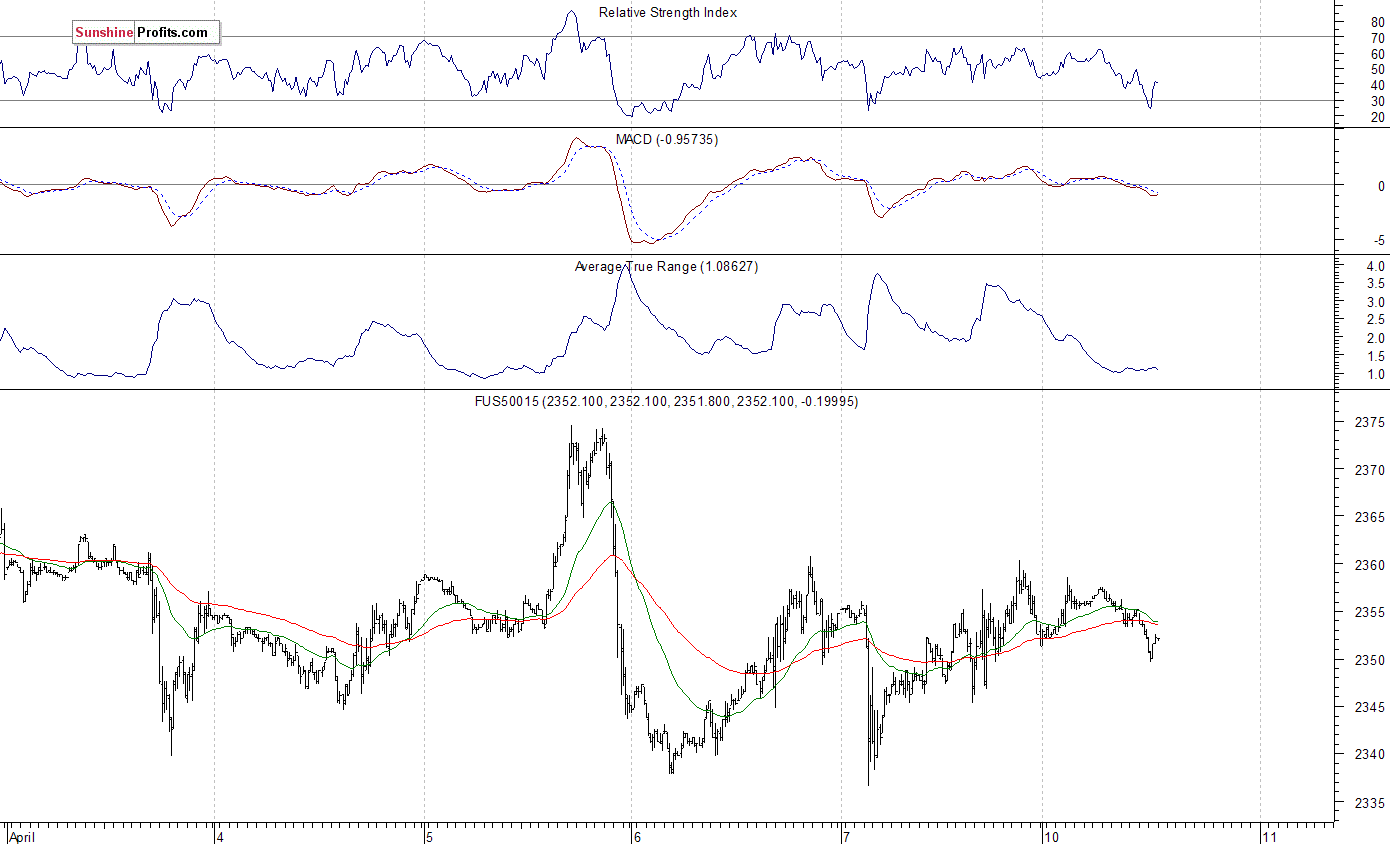The width and height of the screenshot is (1390, 844).
Task: Click the RSI axis value 70
Action: pyautogui.click(x=1377, y=38)
